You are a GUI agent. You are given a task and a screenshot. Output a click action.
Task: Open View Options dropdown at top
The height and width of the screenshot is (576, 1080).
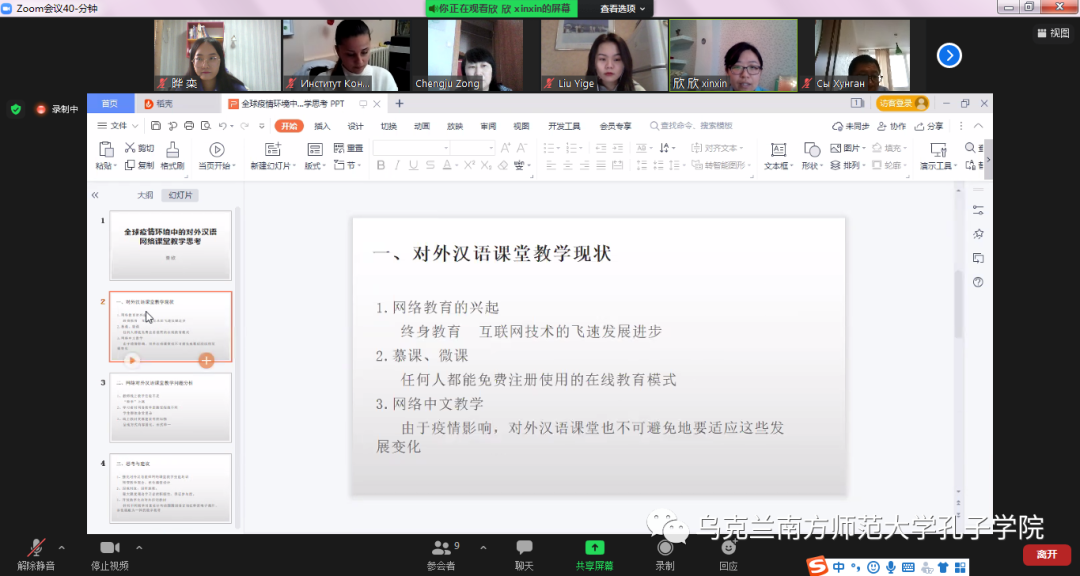pyautogui.click(x=623, y=9)
